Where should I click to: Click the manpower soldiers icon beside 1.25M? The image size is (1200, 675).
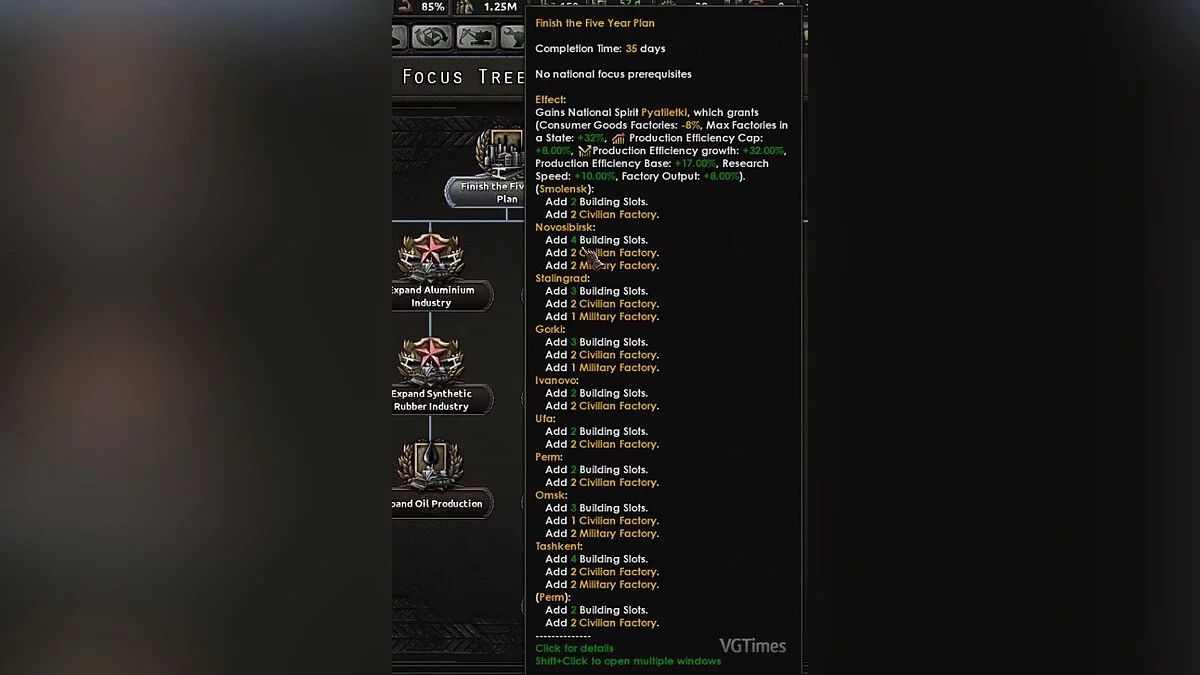tap(466, 7)
